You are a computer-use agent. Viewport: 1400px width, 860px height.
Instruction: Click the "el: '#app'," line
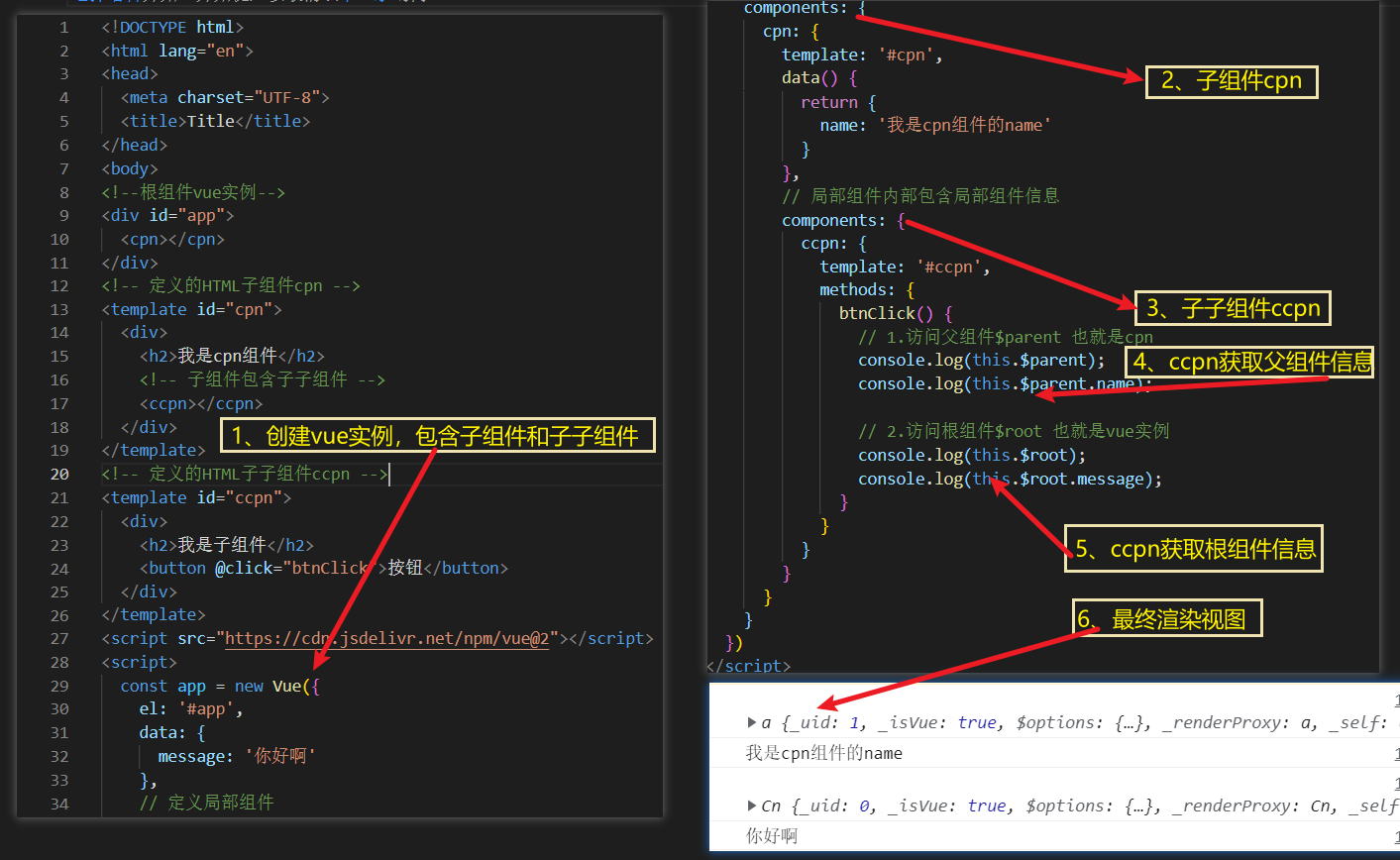[191, 709]
